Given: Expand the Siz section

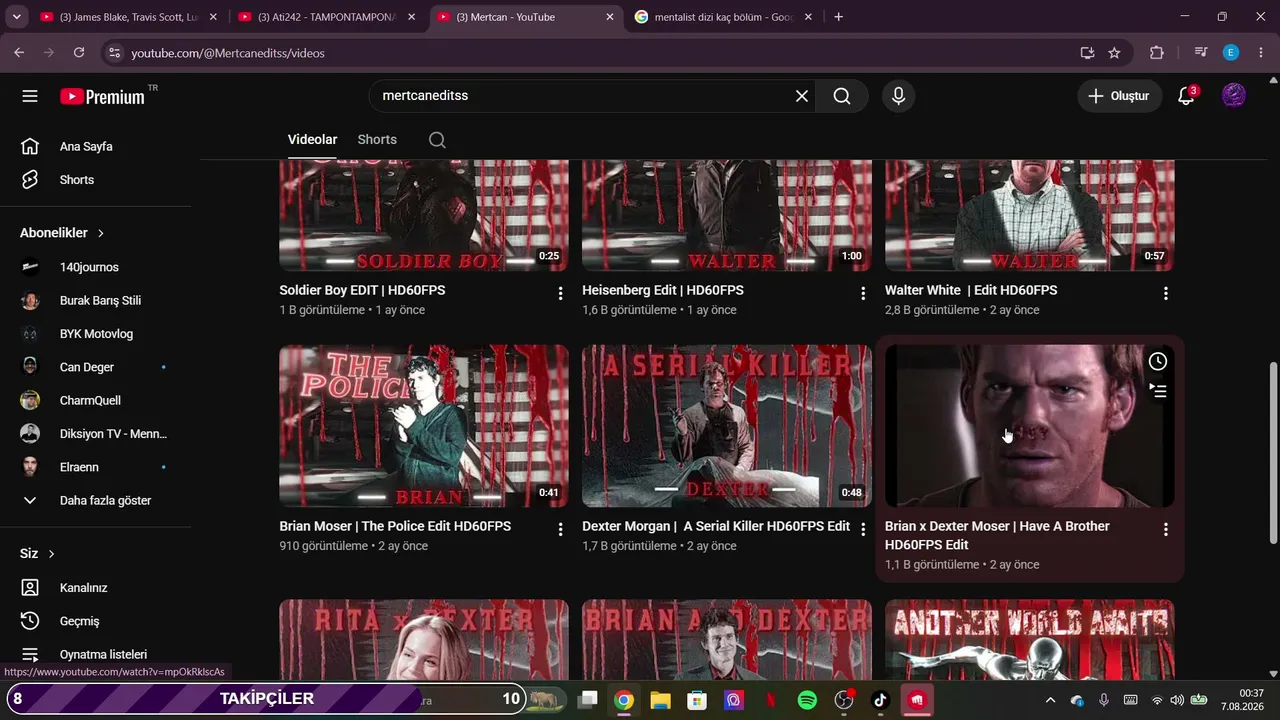Looking at the screenshot, I should [37, 554].
